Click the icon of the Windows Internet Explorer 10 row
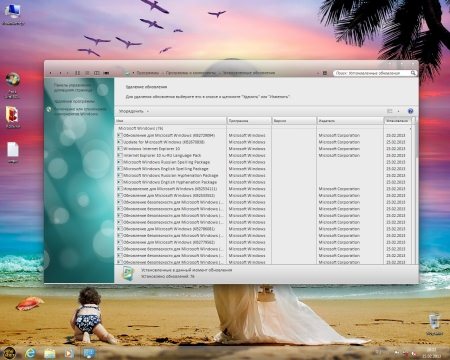The height and width of the screenshot is (360, 450). click(120, 149)
